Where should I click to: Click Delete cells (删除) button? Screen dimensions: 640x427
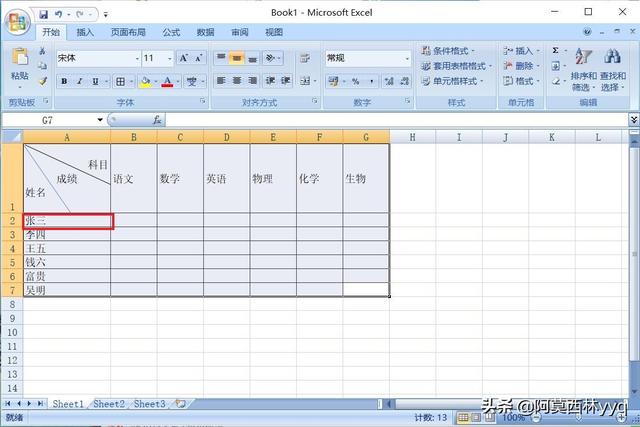tap(522, 66)
